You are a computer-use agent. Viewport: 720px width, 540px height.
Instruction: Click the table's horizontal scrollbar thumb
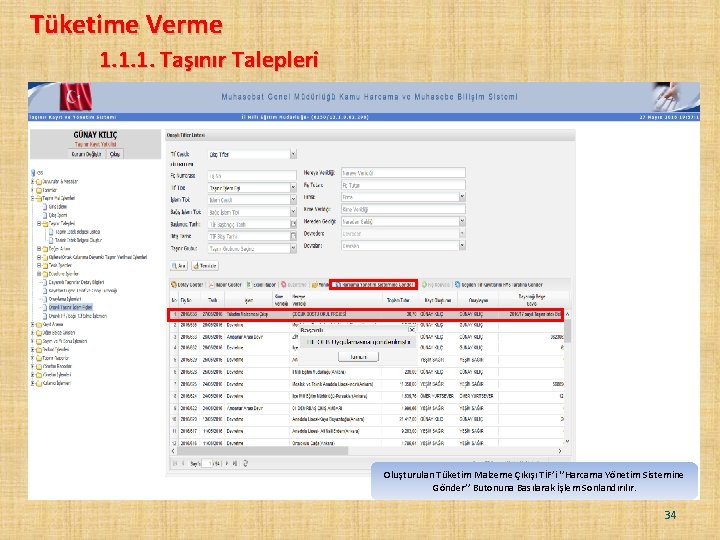click(x=262, y=451)
